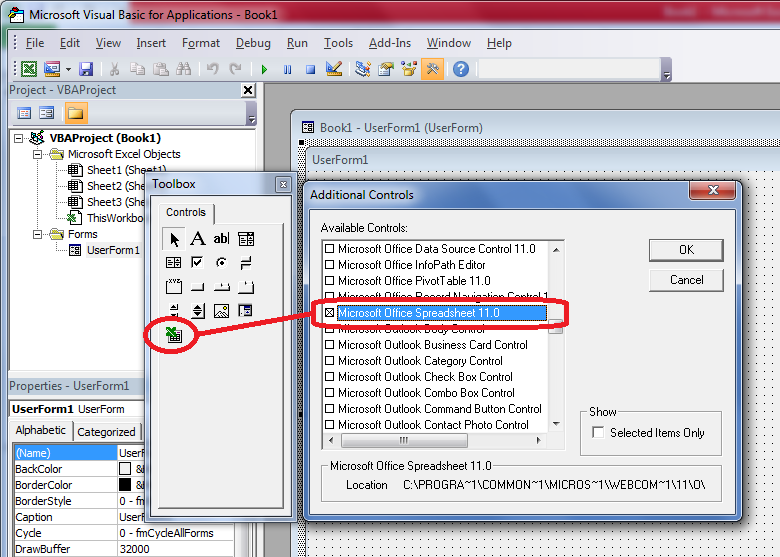
Task: Select UserForm1 in the project tree
Action: point(113,250)
